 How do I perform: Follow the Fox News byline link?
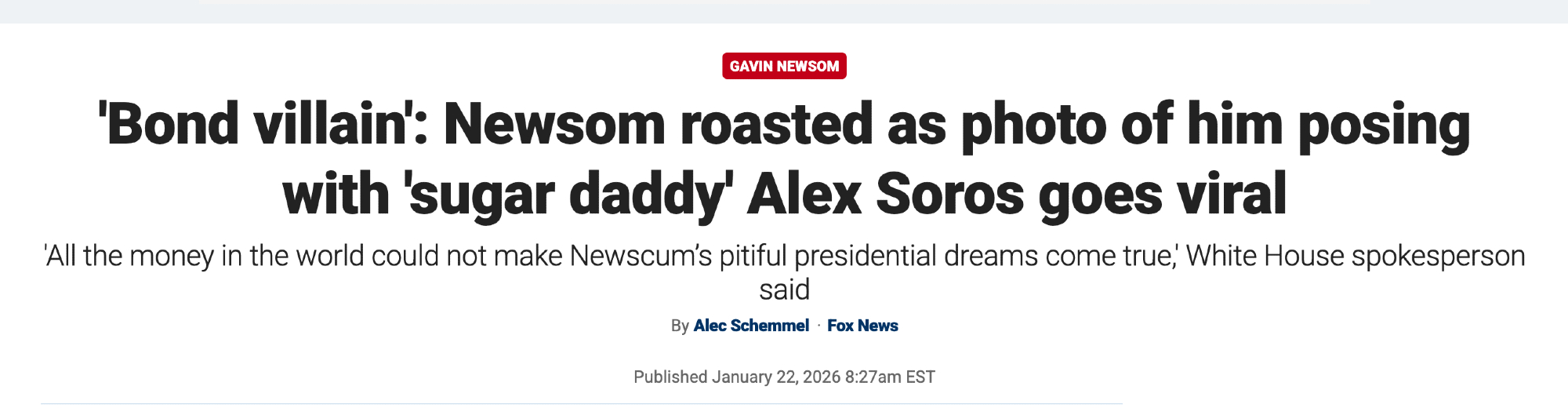862,326
